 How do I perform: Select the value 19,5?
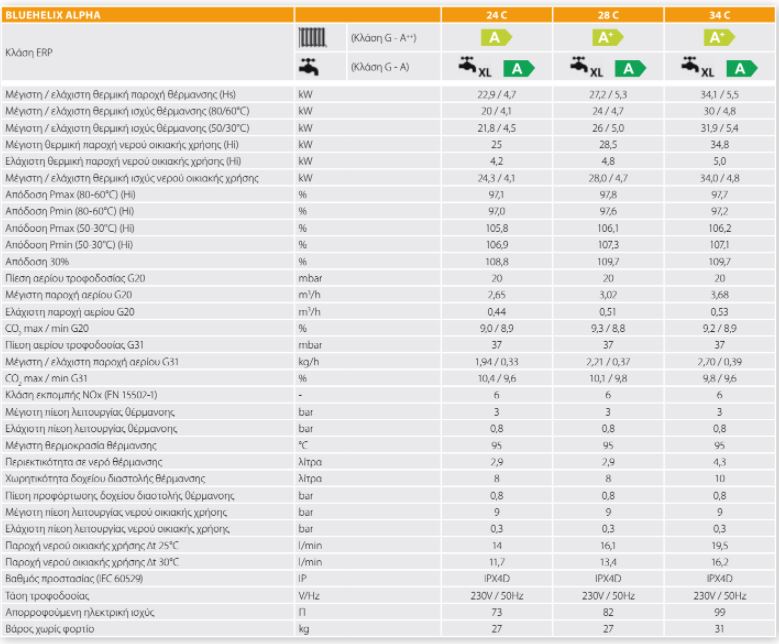tap(719, 546)
